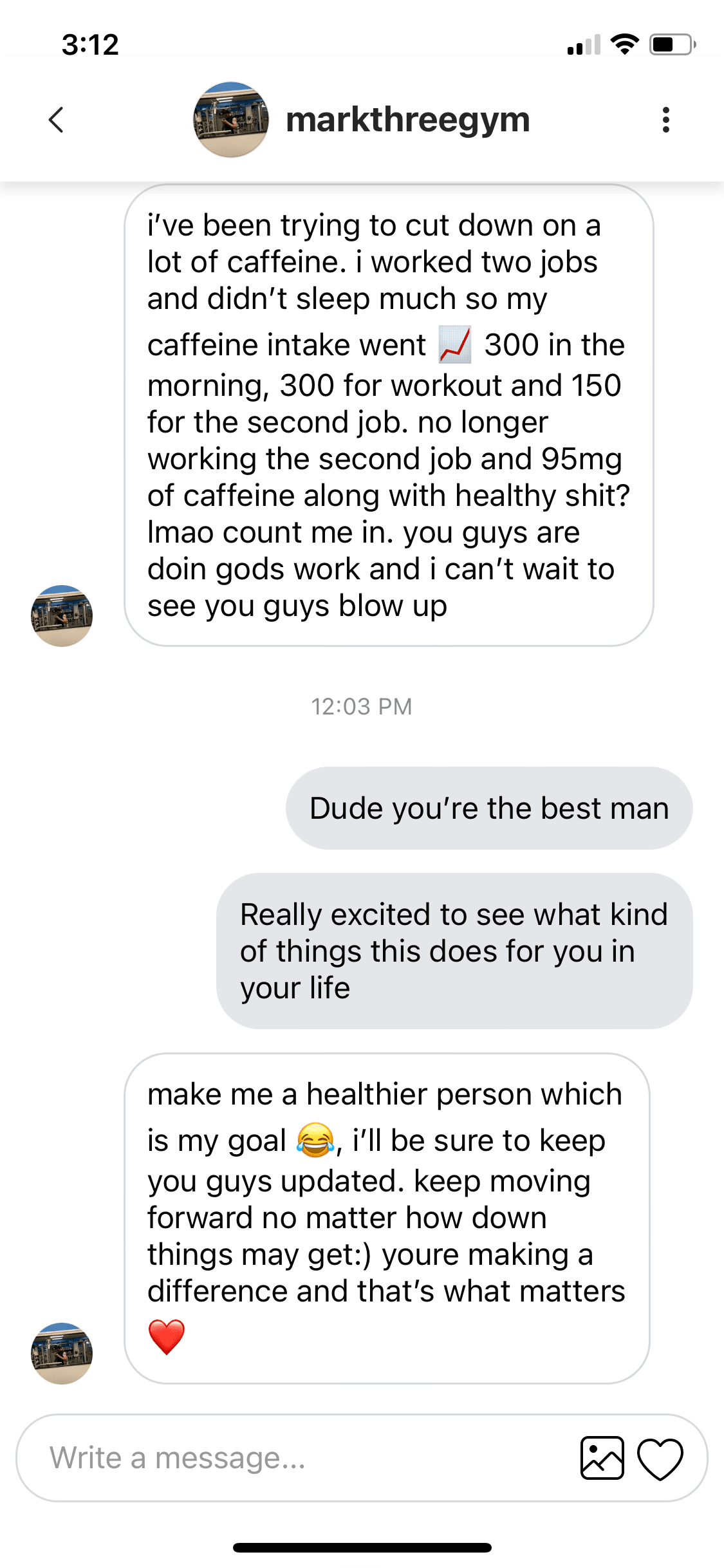Tap the 12:03 PM timestamp
The height and width of the screenshot is (1568, 724).
[362, 706]
